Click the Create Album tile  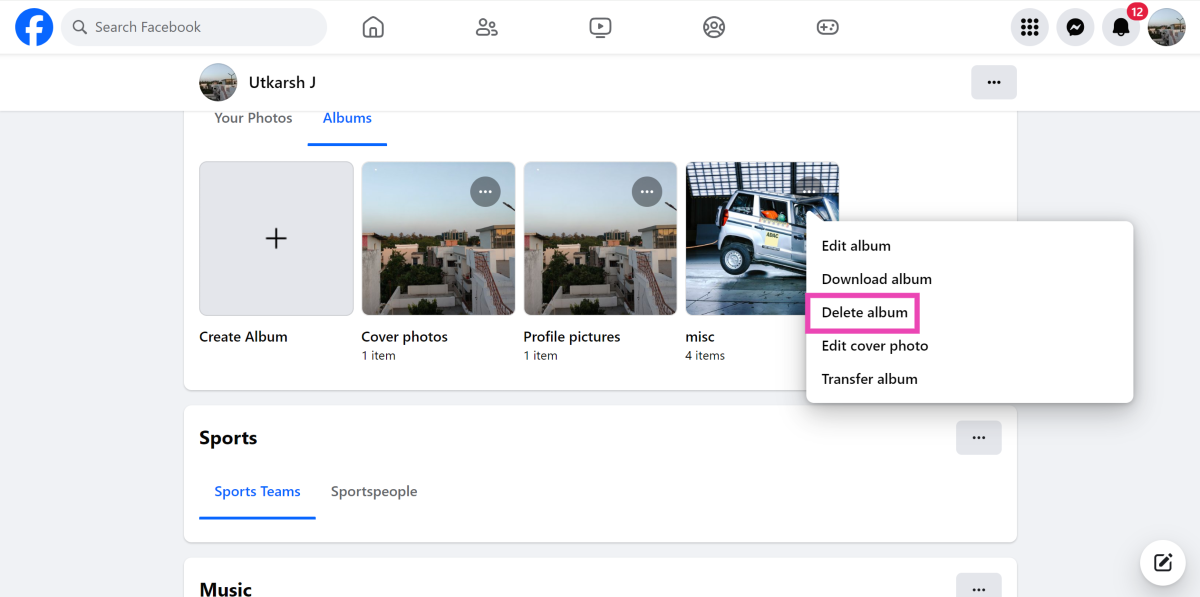276,239
